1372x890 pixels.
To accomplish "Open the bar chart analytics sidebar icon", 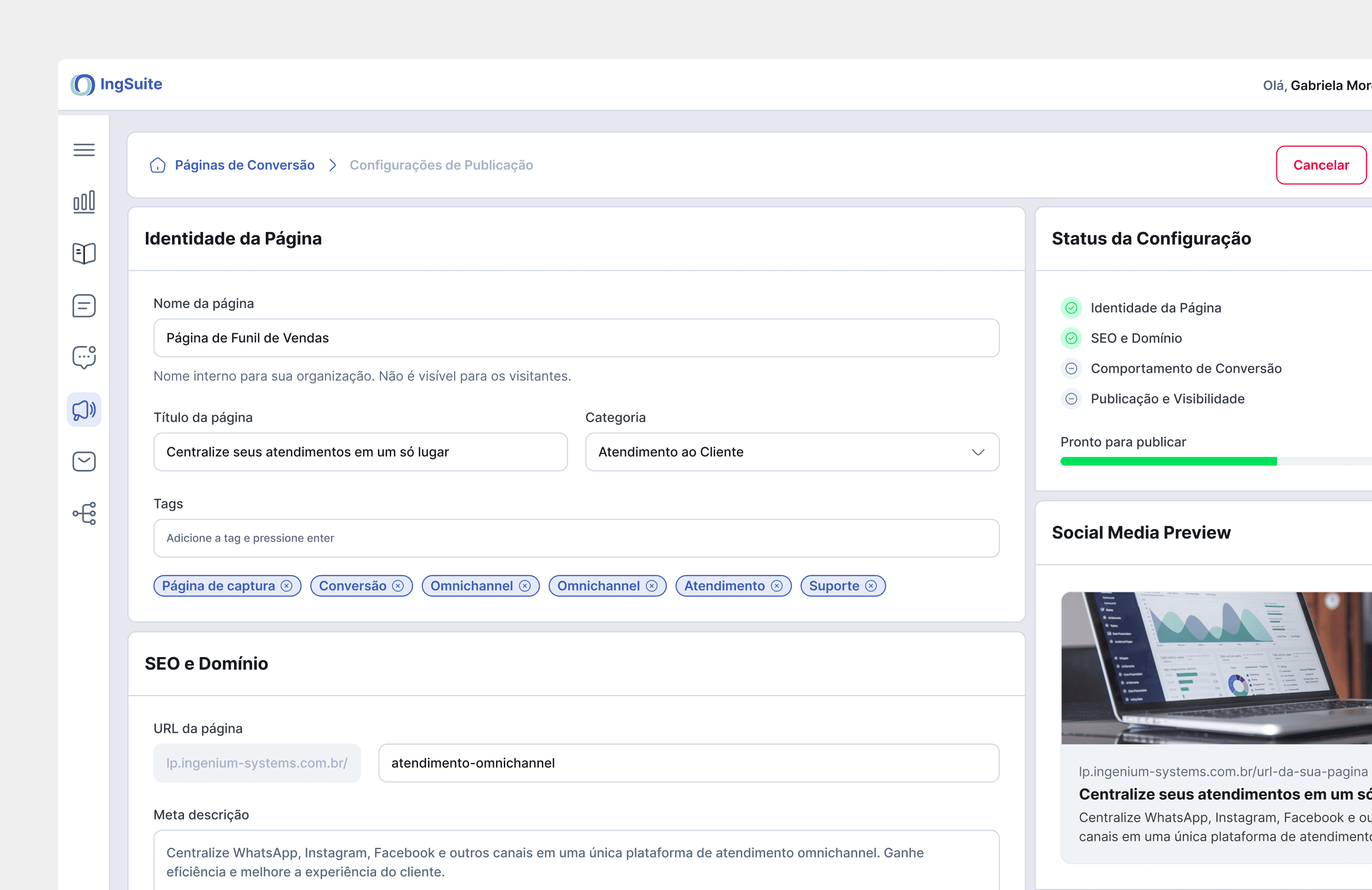I will 84,202.
